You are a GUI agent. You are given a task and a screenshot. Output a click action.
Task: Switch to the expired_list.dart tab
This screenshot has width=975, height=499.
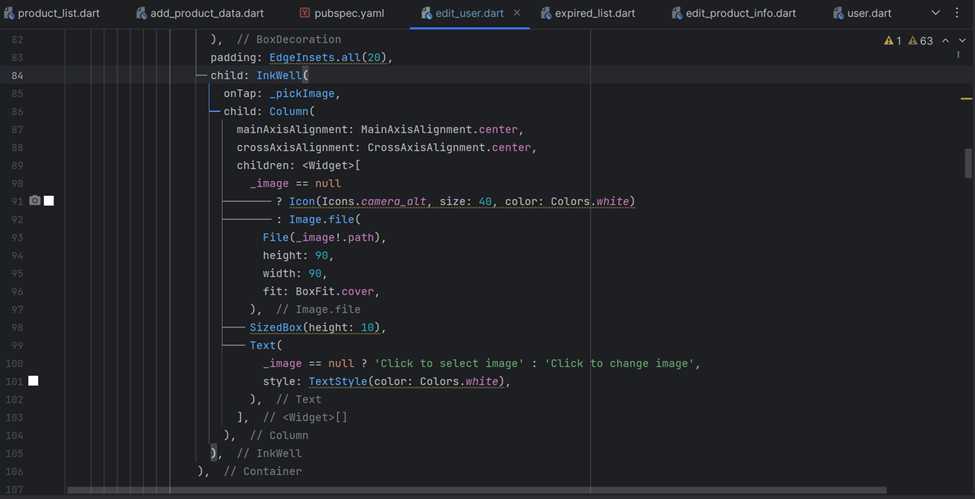[588, 13]
